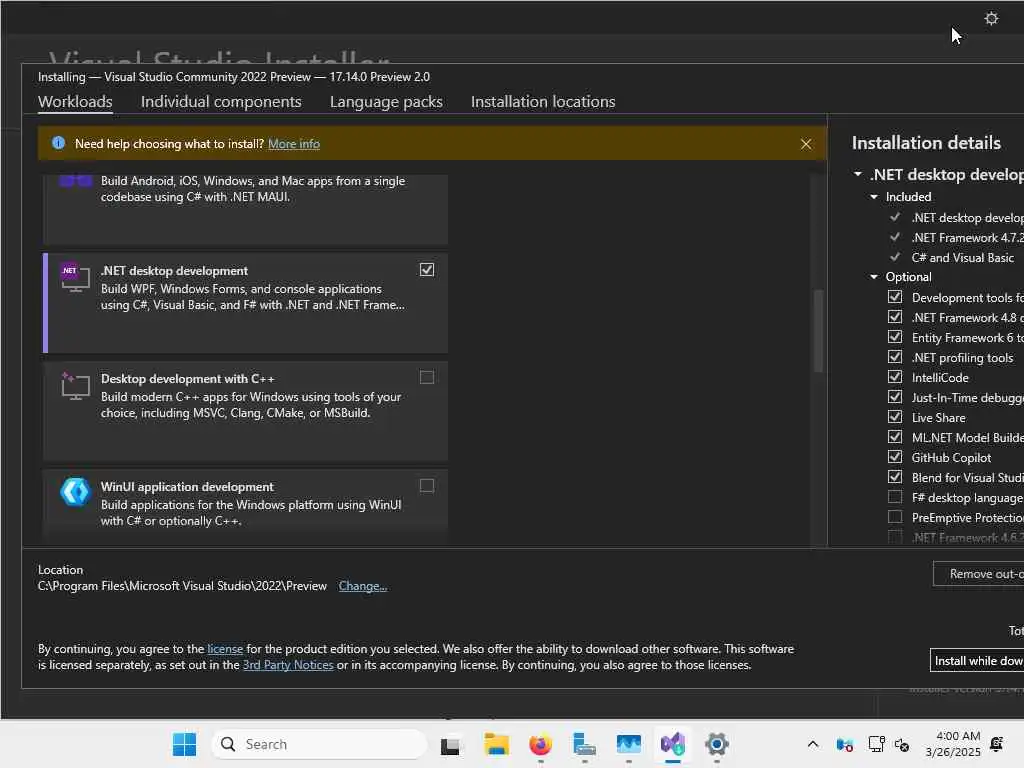
Task: Open Settings gear app in the taskbar
Action: (x=716, y=744)
